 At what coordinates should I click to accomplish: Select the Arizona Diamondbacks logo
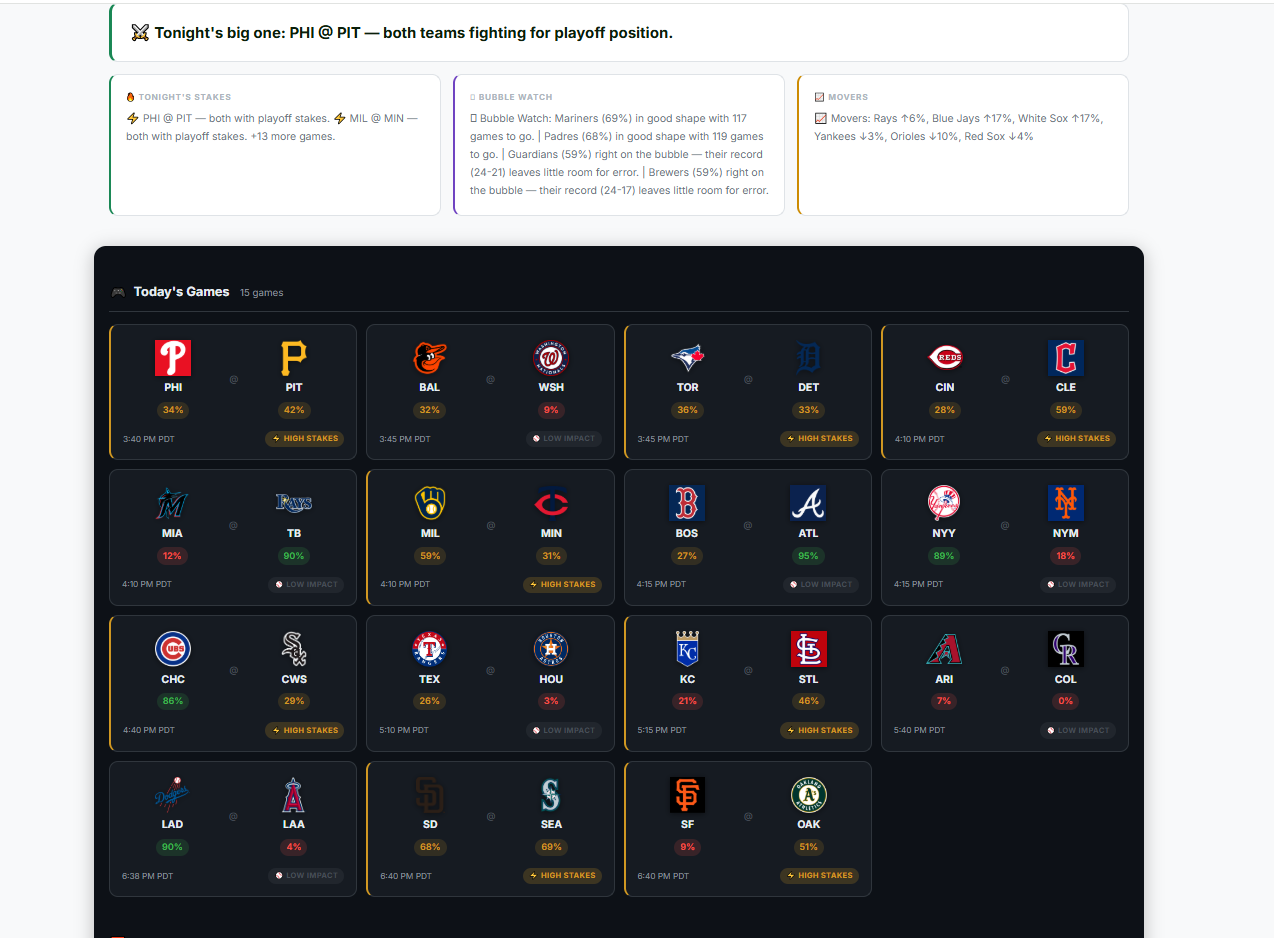[x=945, y=650]
